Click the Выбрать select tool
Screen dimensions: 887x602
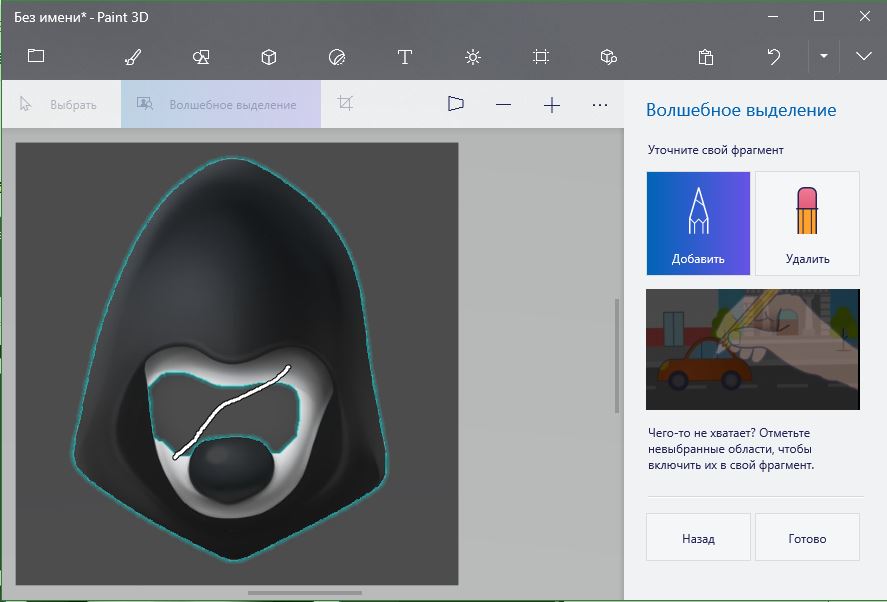(x=61, y=104)
